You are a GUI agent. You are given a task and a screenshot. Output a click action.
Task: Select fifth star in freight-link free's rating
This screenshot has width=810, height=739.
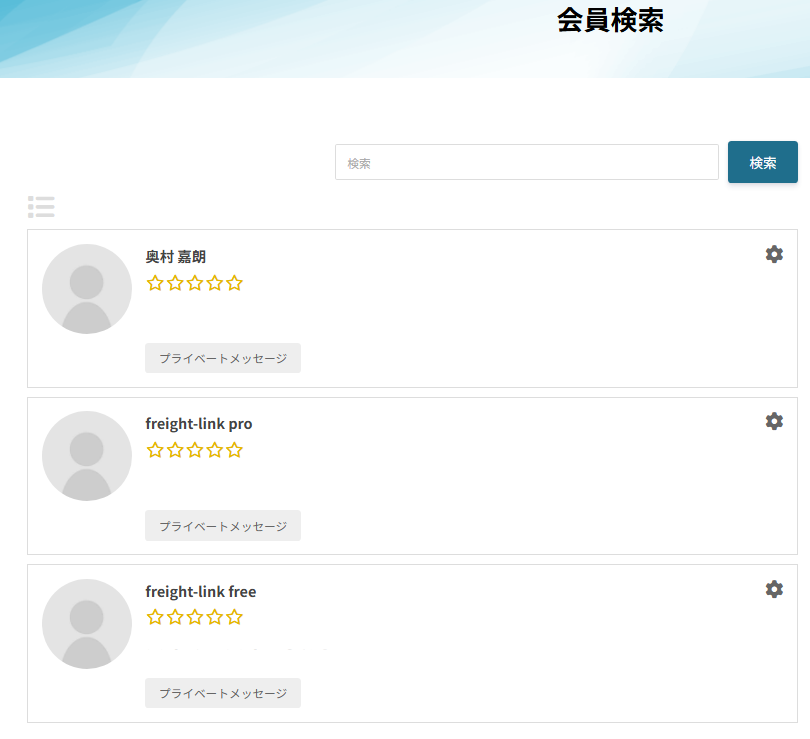pos(234,617)
